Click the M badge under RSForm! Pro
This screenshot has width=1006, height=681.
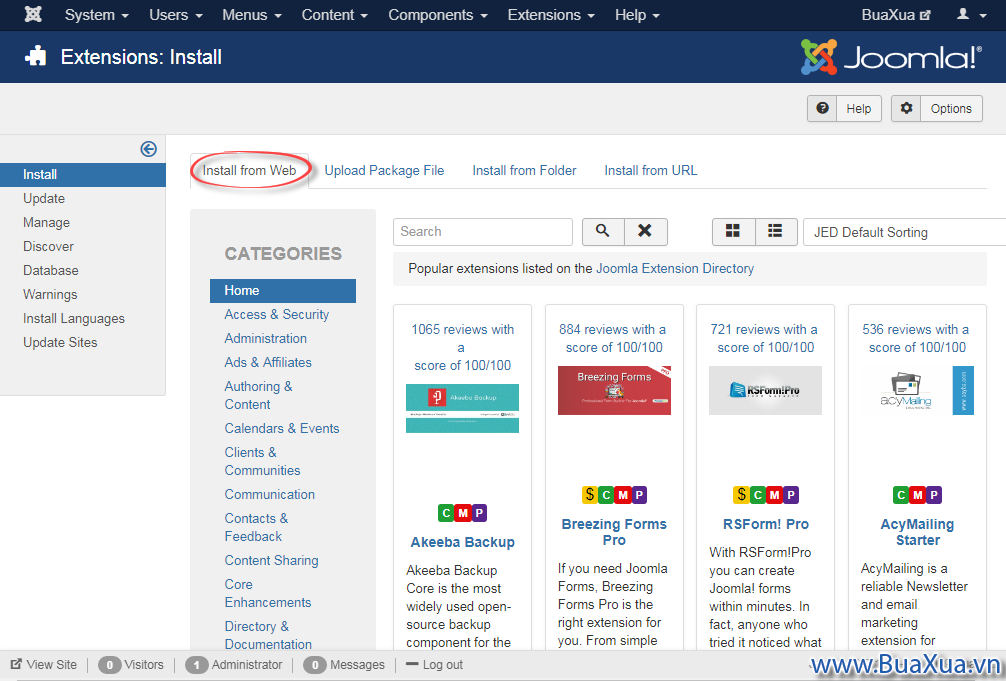coord(774,495)
